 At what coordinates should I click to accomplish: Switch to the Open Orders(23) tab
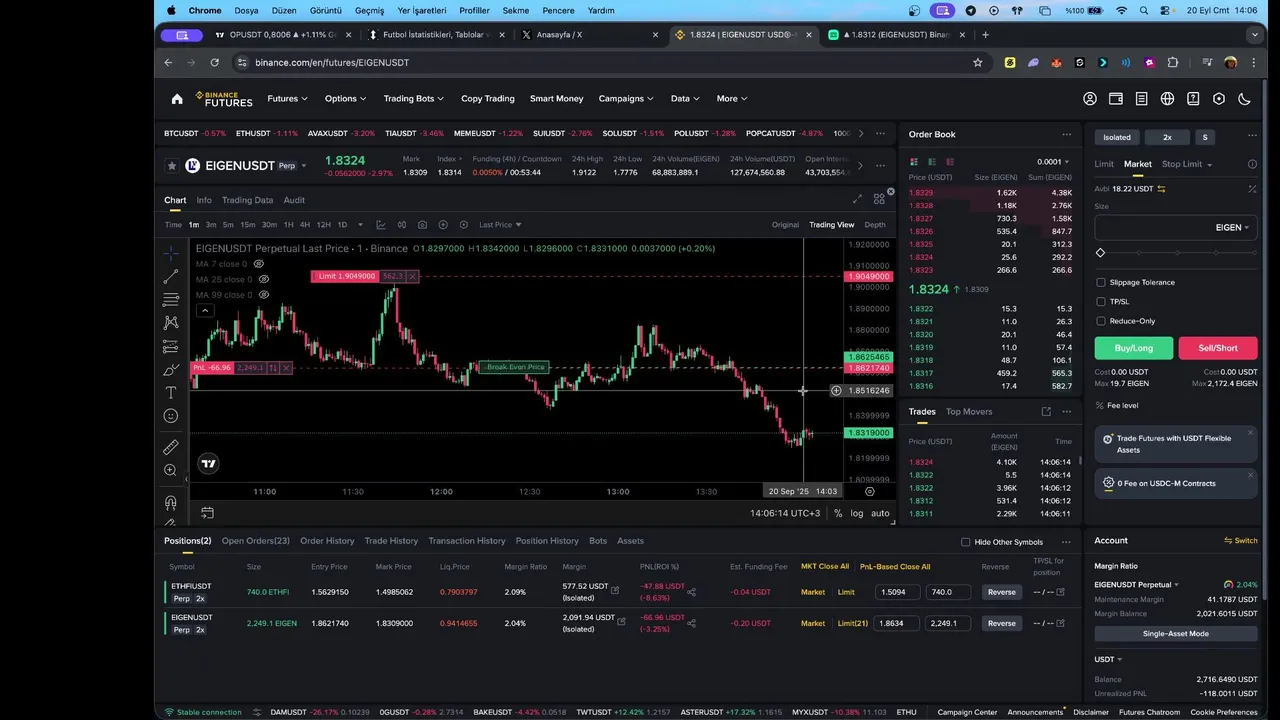click(256, 541)
